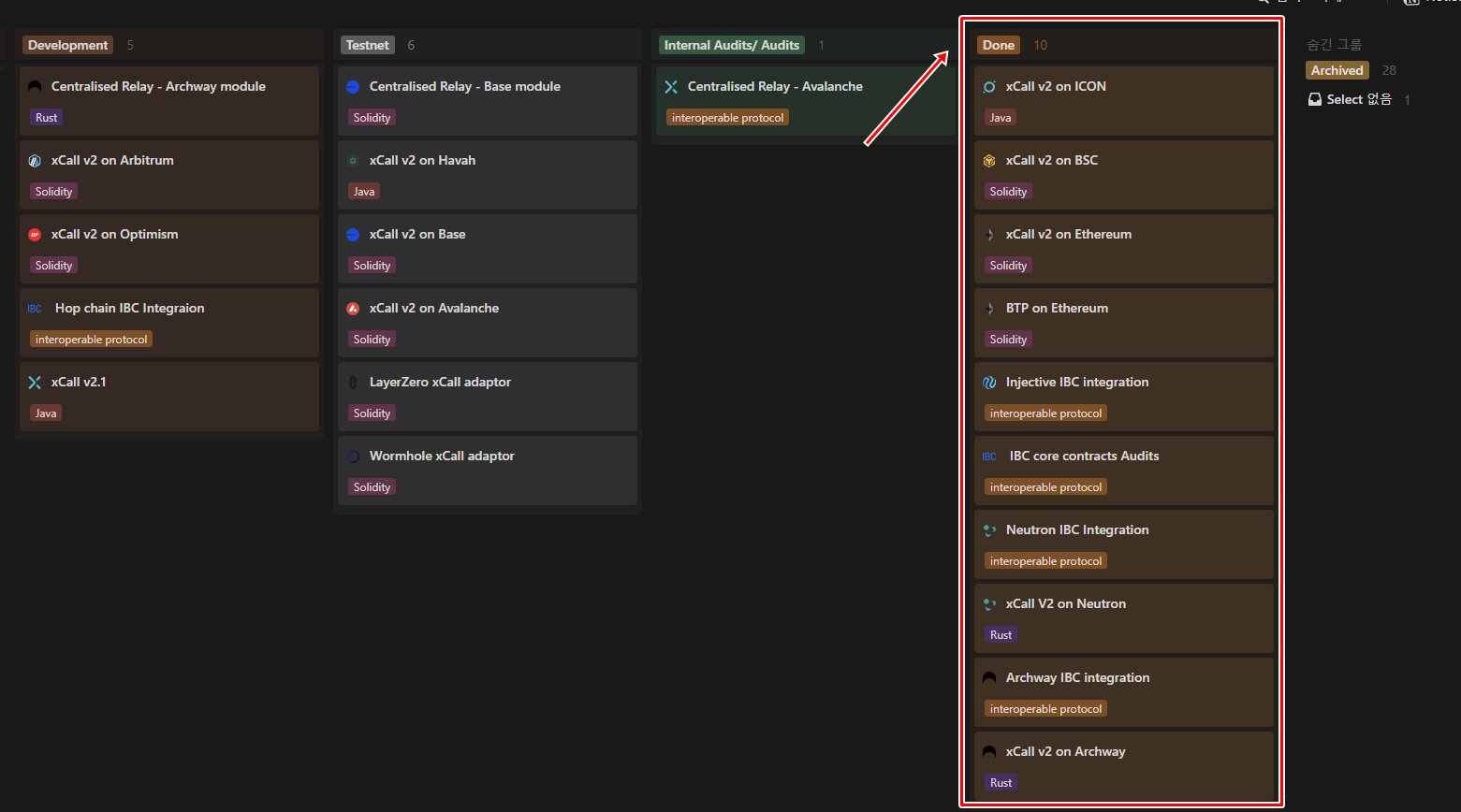The width and height of the screenshot is (1461, 812).
Task: Click the Neutron icon on Neutron IBC Integration
Action: pos(989,530)
